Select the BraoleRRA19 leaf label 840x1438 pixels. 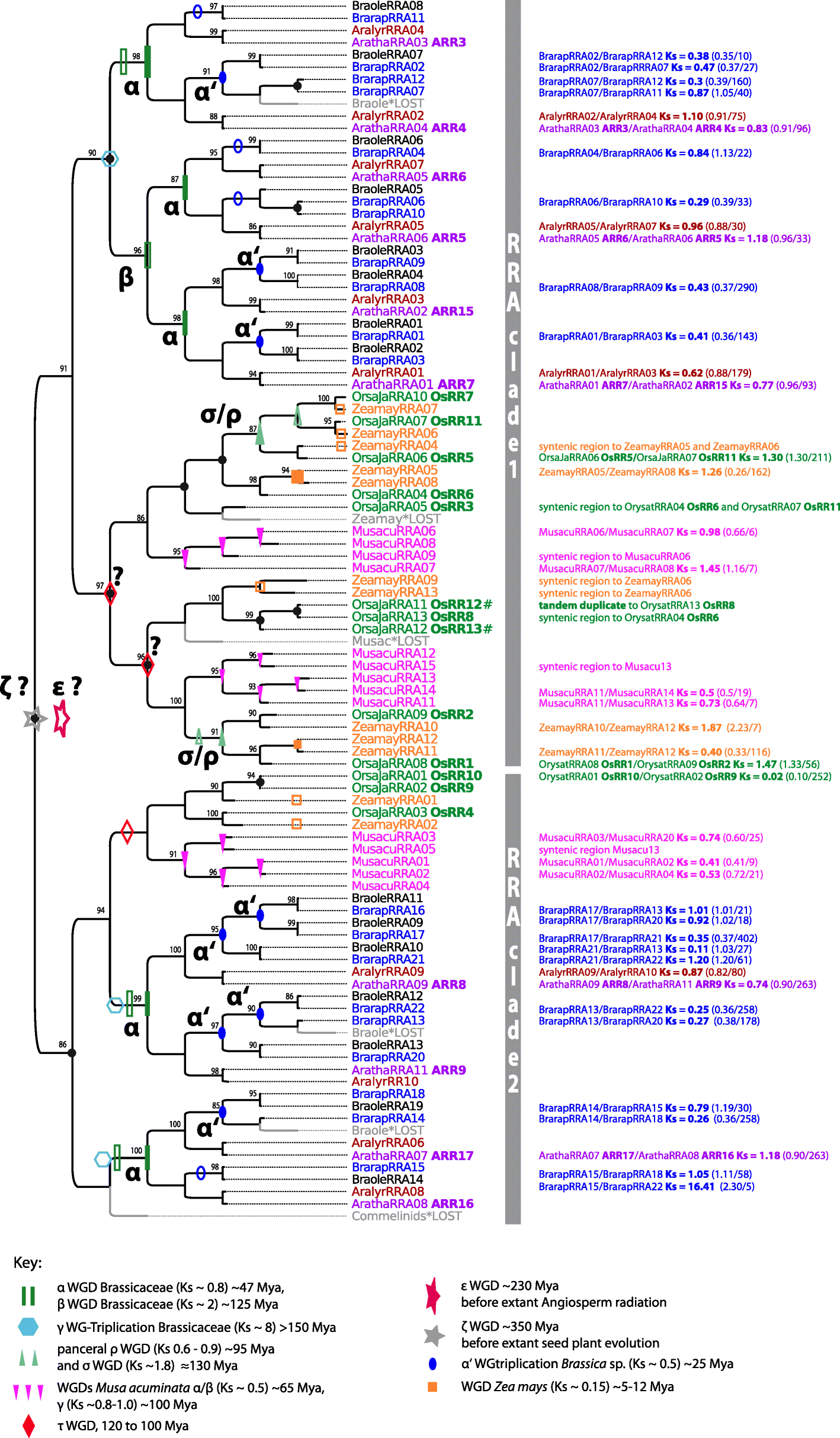(387, 1106)
